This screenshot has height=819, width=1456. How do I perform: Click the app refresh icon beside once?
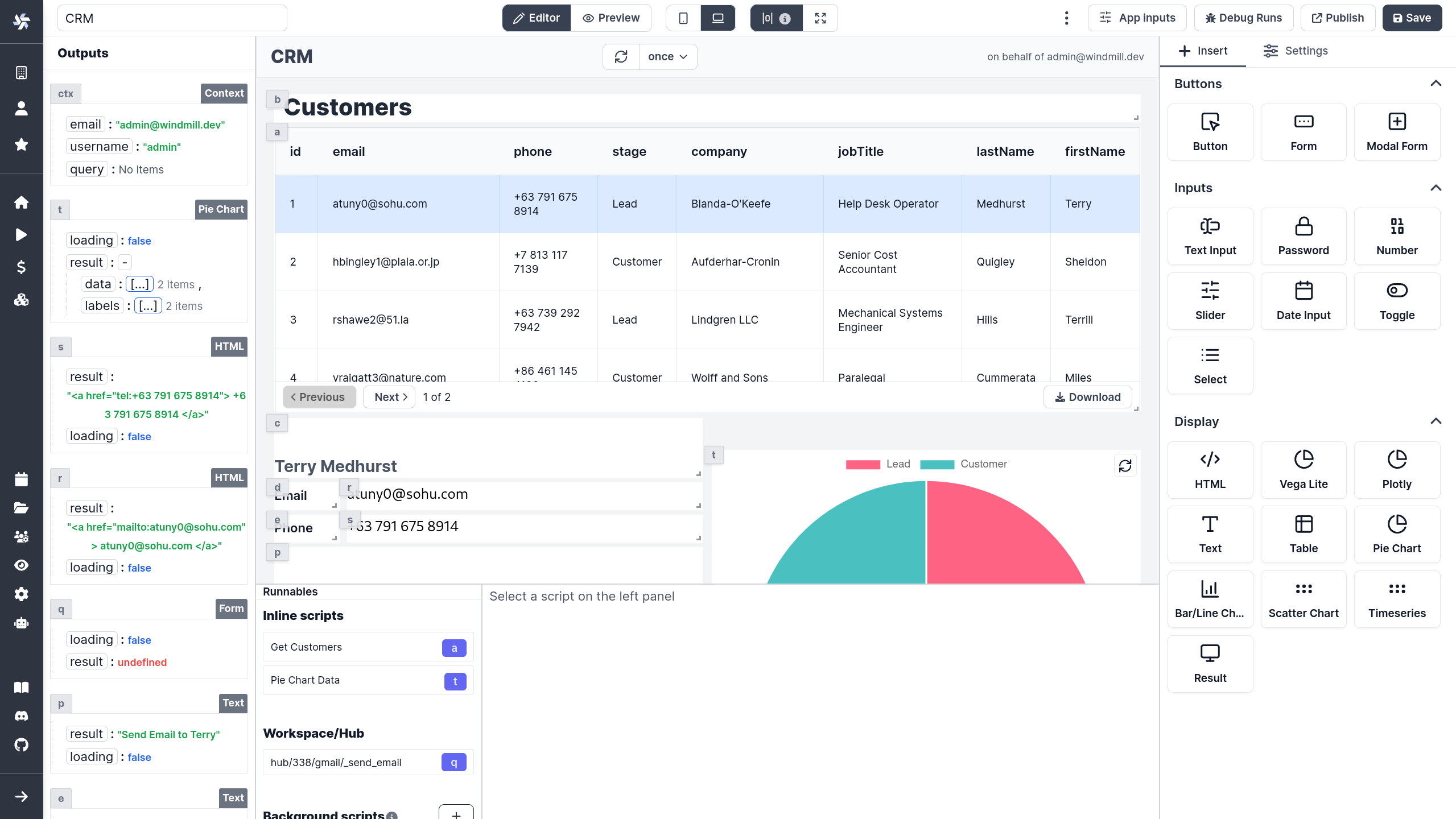click(x=621, y=56)
